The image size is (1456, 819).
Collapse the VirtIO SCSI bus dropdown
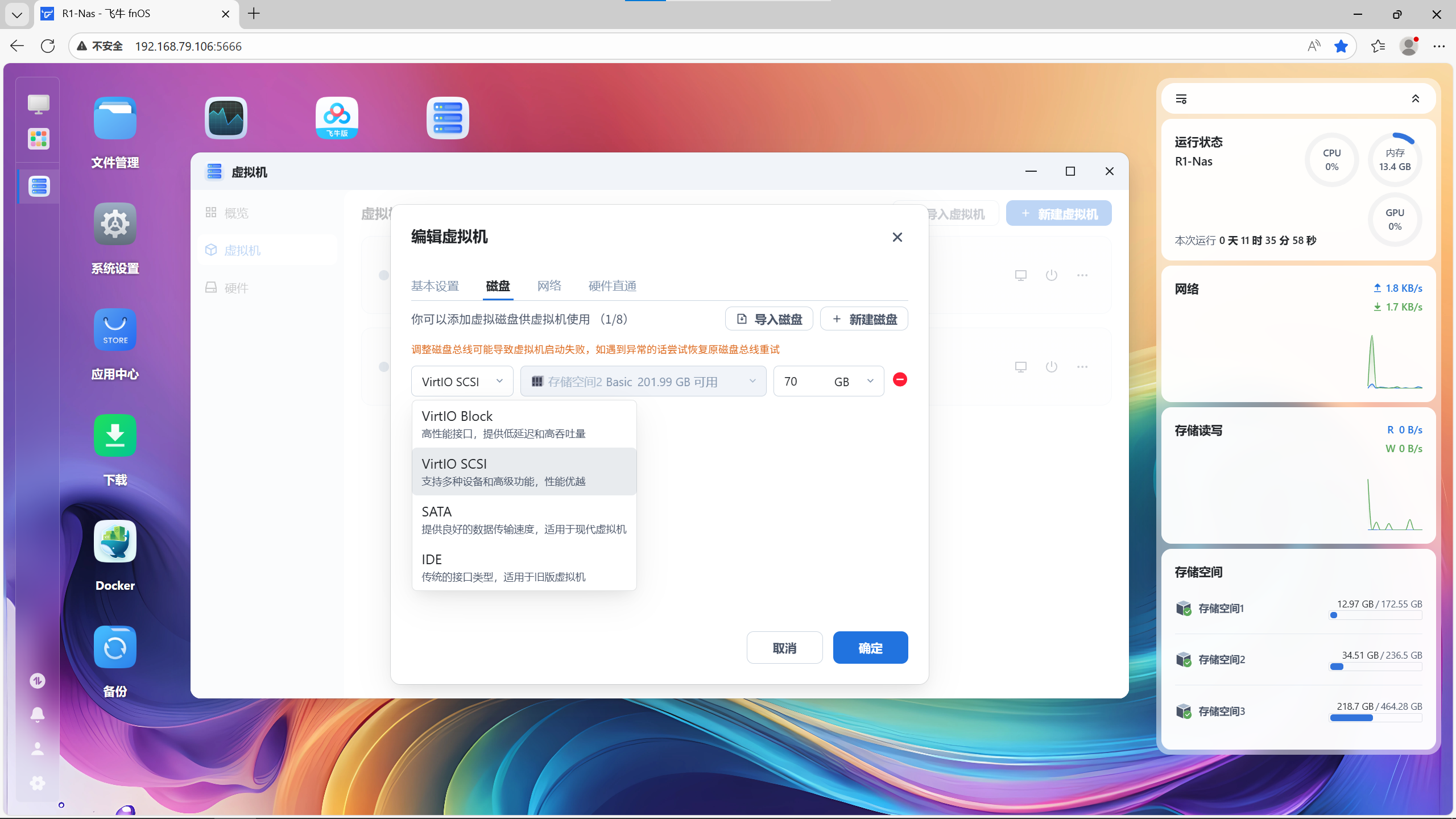coord(462,382)
